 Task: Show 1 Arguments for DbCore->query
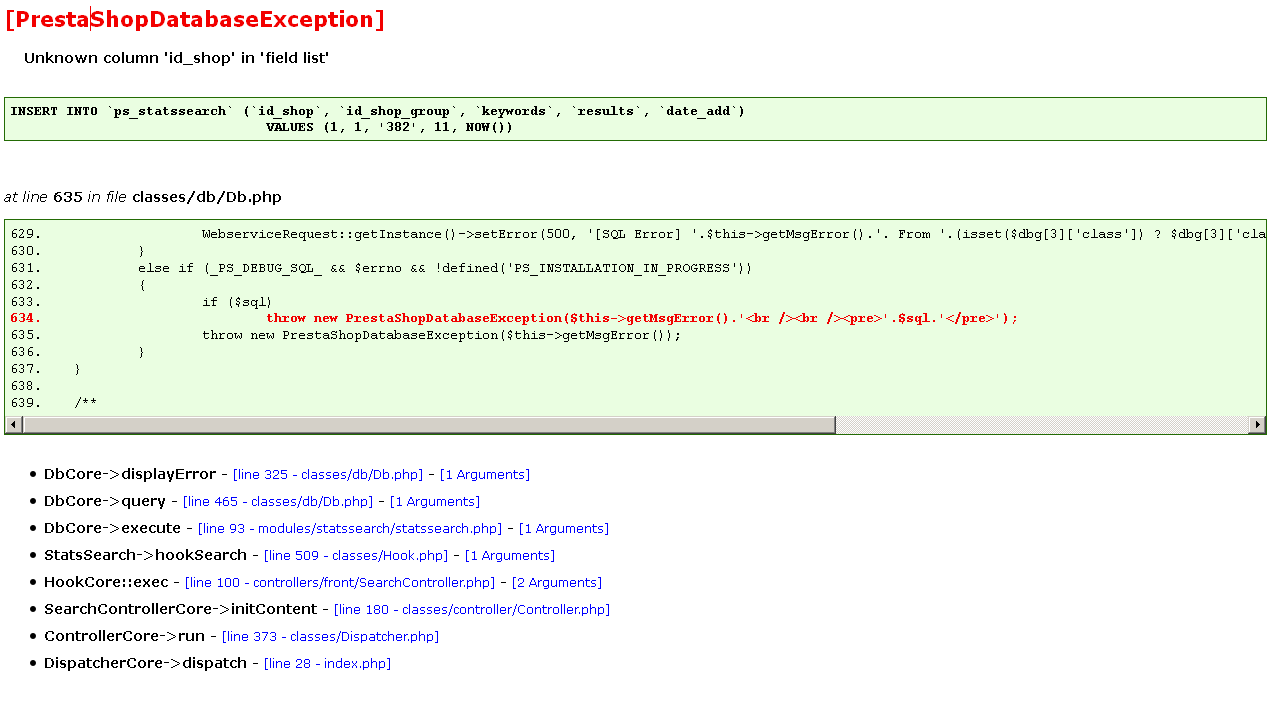coord(435,502)
